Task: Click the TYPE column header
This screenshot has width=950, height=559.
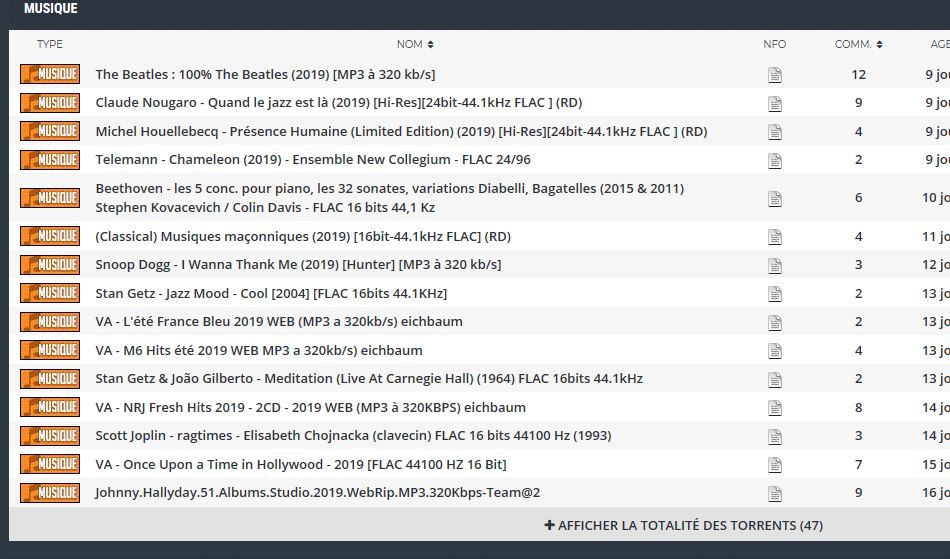Action: click(50, 44)
